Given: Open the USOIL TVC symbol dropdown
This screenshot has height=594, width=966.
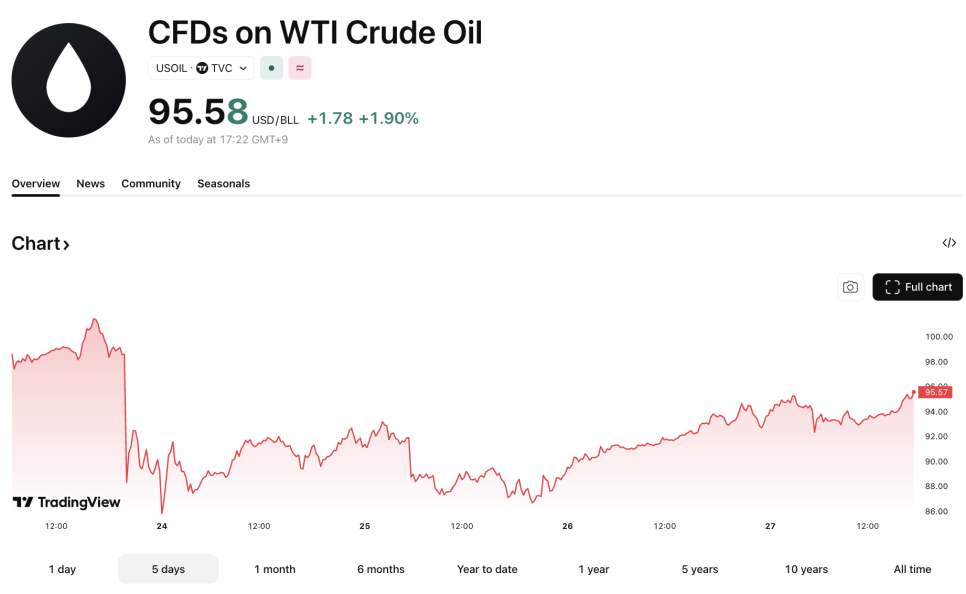Looking at the screenshot, I should click(201, 68).
